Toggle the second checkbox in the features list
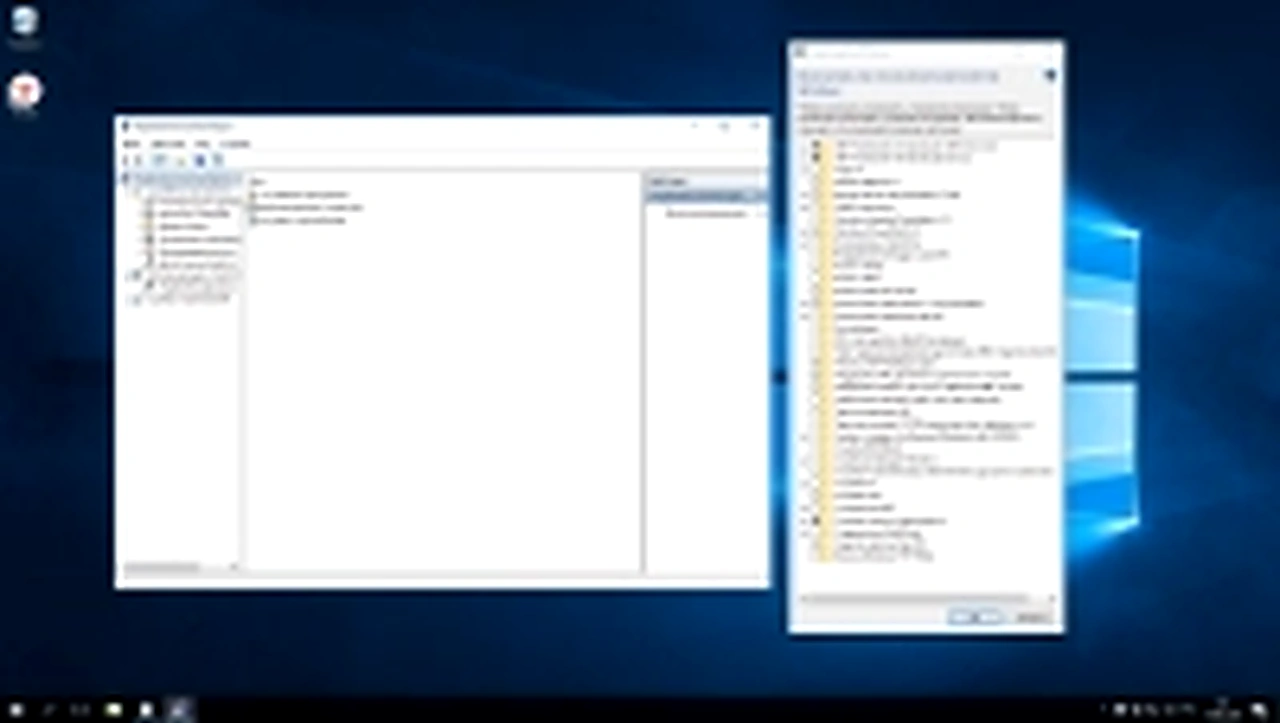The width and height of the screenshot is (1280, 723). point(816,157)
